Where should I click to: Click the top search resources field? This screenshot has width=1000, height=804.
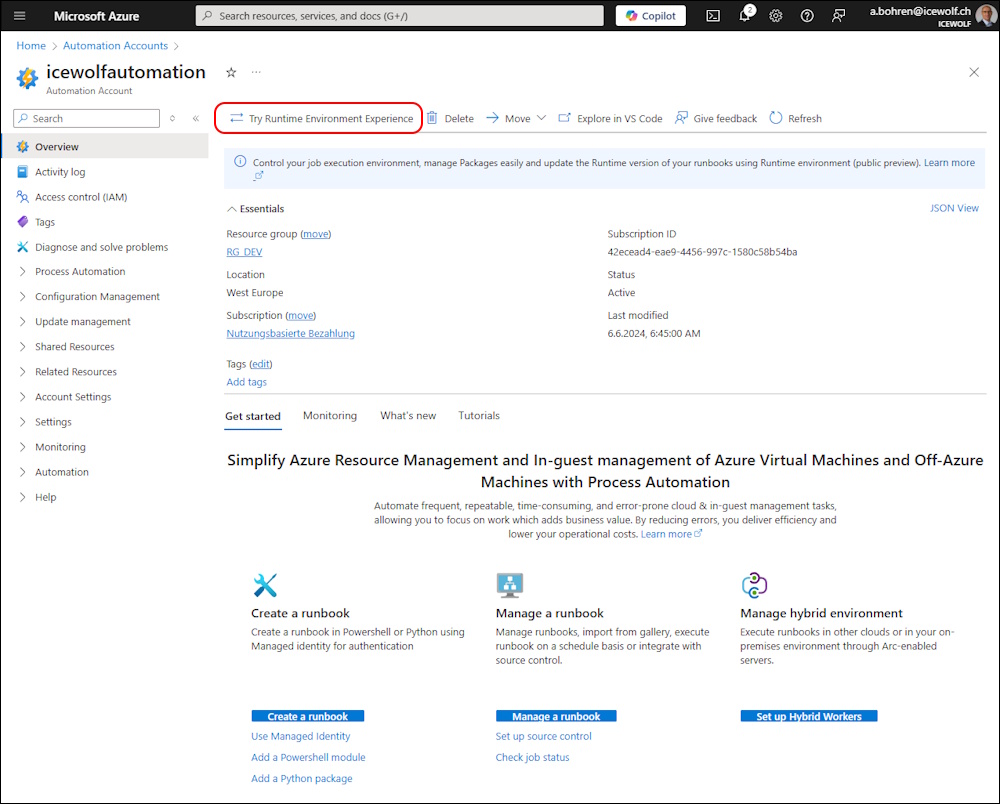(399, 16)
